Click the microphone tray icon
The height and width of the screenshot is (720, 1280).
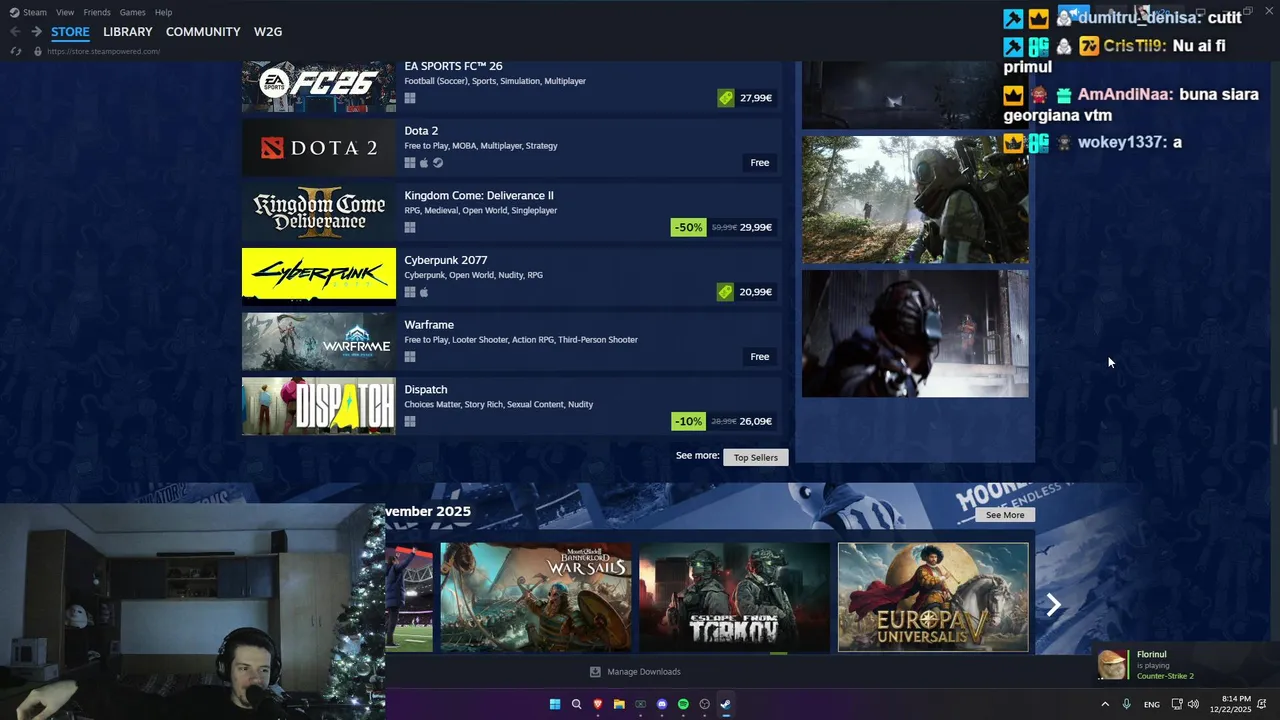(1127, 704)
